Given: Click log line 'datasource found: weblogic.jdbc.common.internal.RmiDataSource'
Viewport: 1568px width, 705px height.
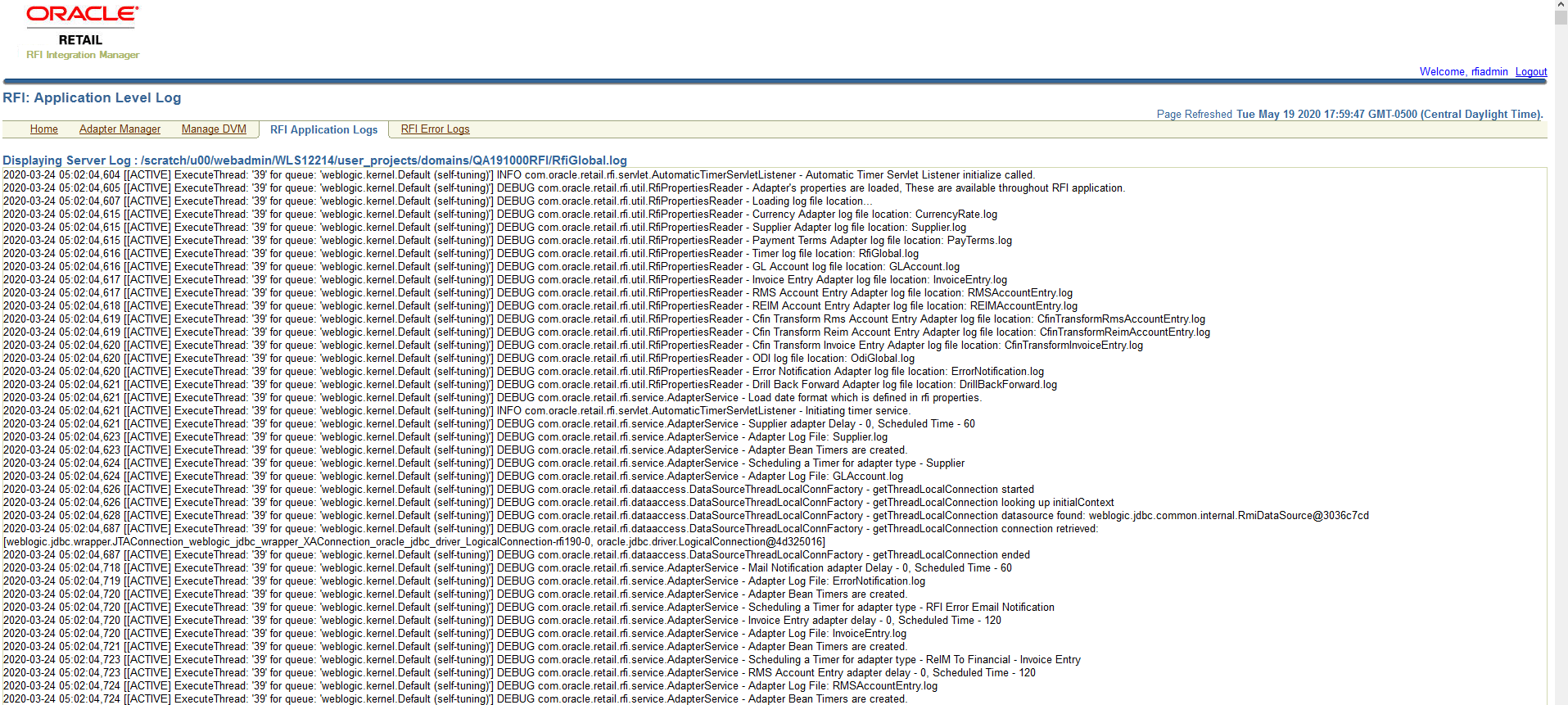Looking at the screenshot, I should [x=686, y=516].
